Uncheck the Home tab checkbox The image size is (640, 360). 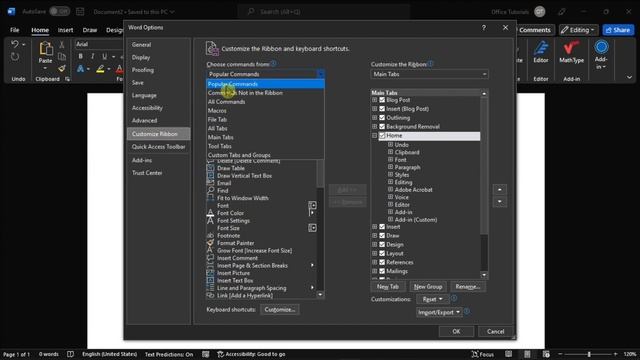382,136
